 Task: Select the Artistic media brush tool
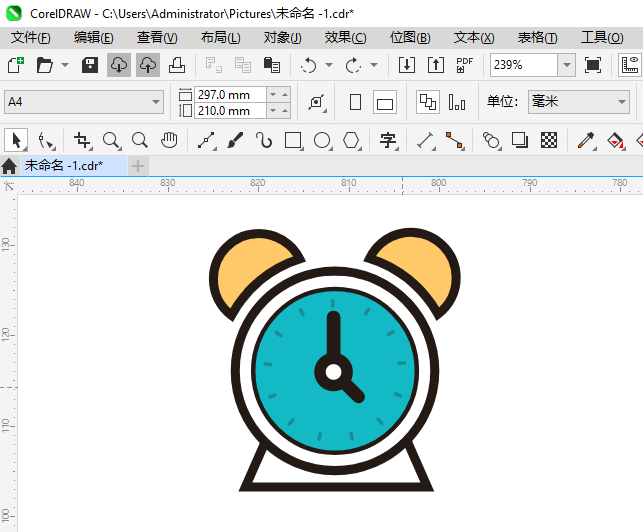pyautogui.click(x=235, y=140)
